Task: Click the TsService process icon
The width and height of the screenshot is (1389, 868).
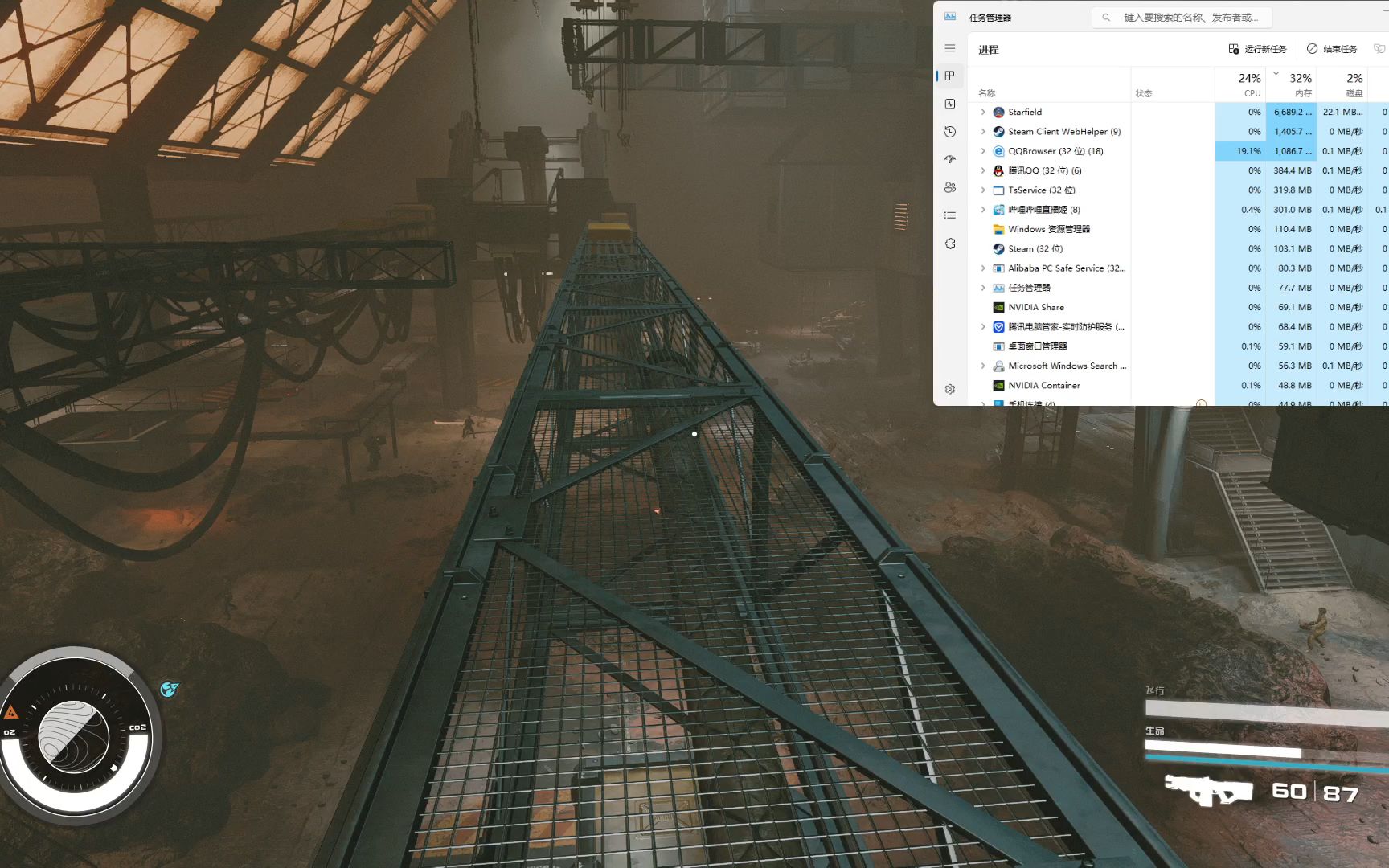Action: 998,190
